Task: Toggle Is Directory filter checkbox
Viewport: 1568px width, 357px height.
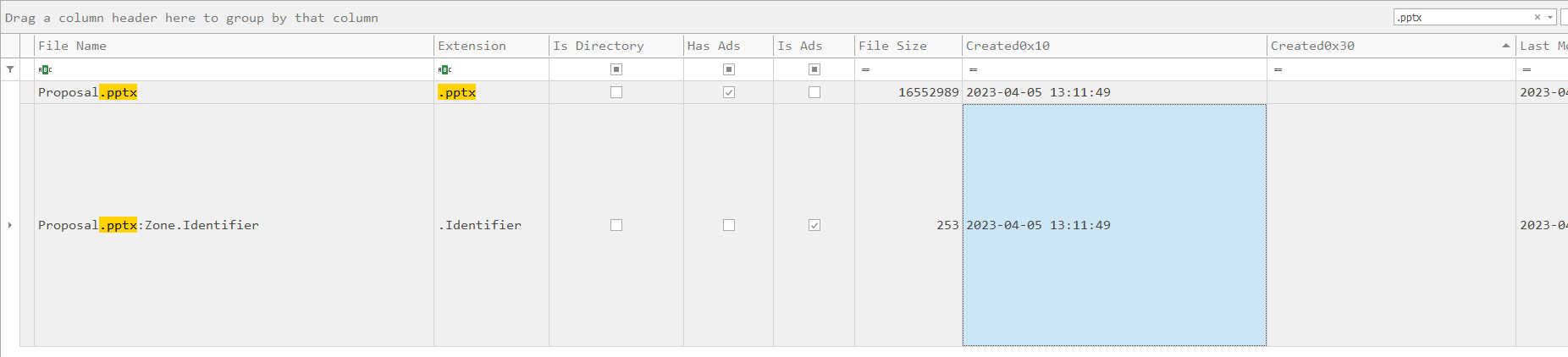Action: tap(616, 69)
